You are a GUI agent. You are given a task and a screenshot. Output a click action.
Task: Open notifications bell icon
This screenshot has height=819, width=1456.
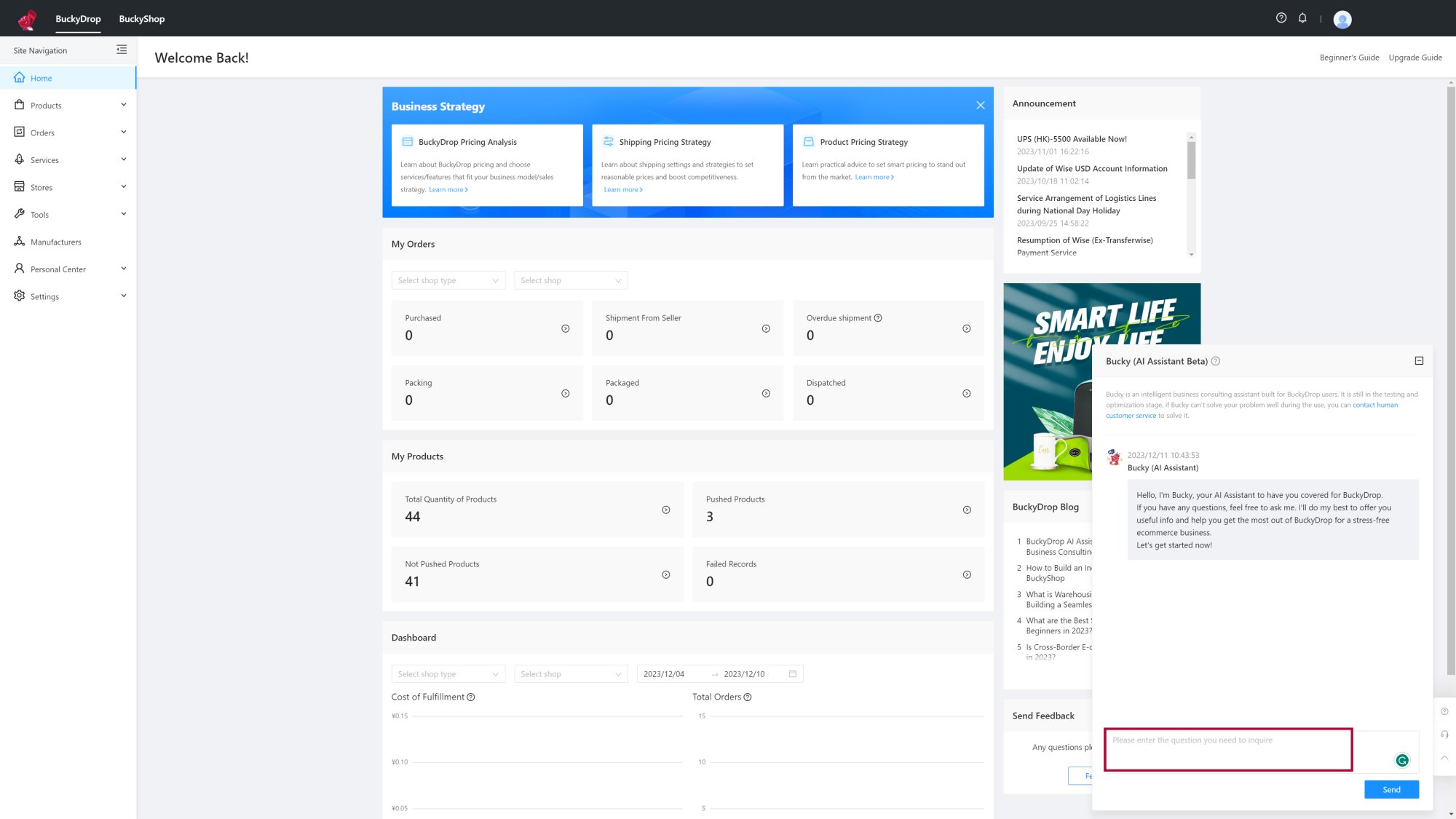pyautogui.click(x=1302, y=18)
